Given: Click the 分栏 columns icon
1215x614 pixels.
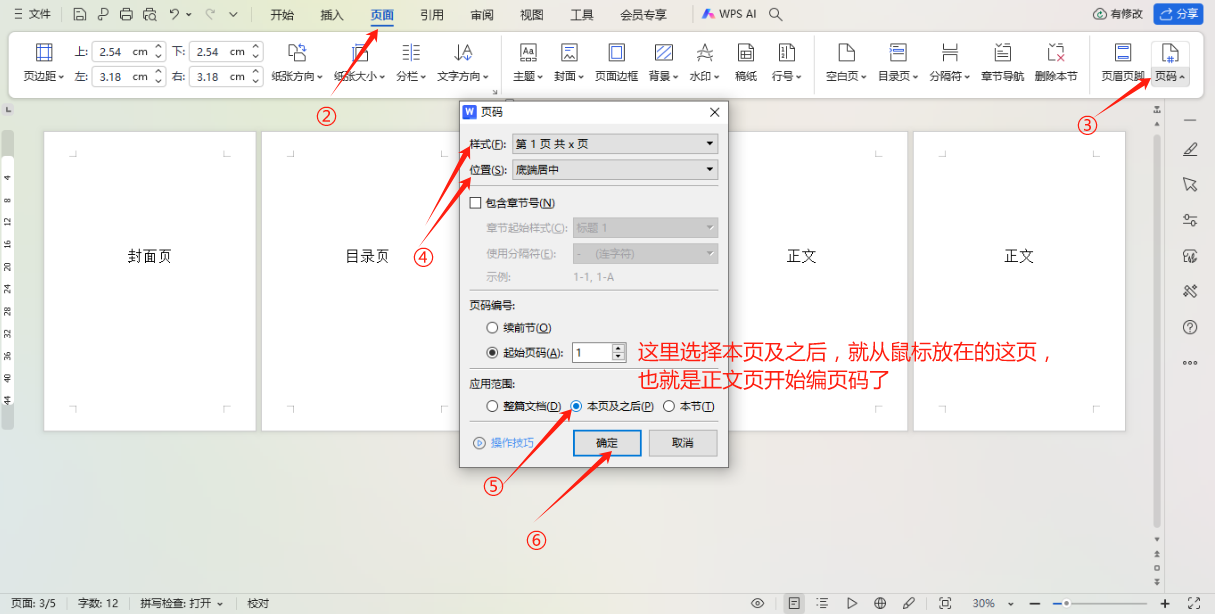Looking at the screenshot, I should click(411, 53).
